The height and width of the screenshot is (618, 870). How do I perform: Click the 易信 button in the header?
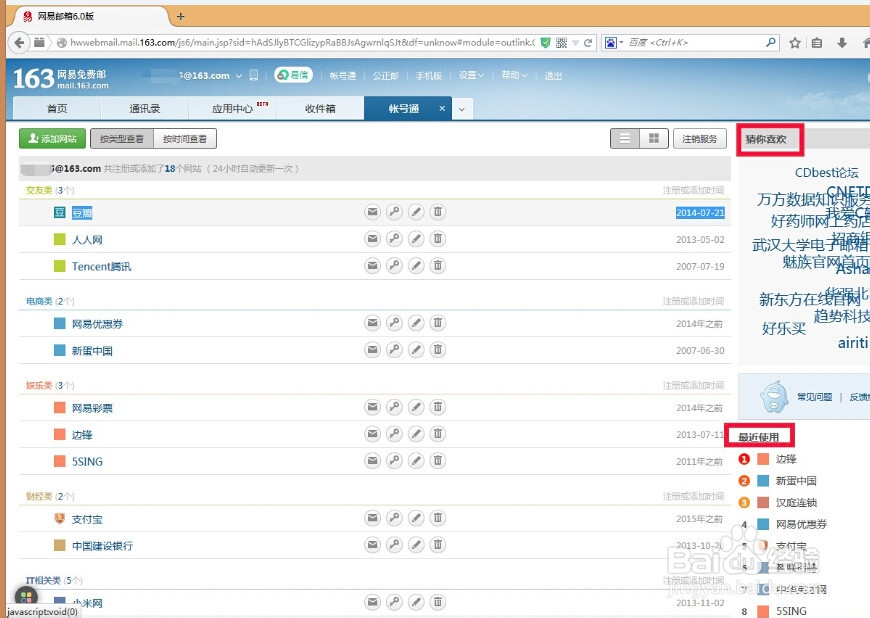(293, 75)
